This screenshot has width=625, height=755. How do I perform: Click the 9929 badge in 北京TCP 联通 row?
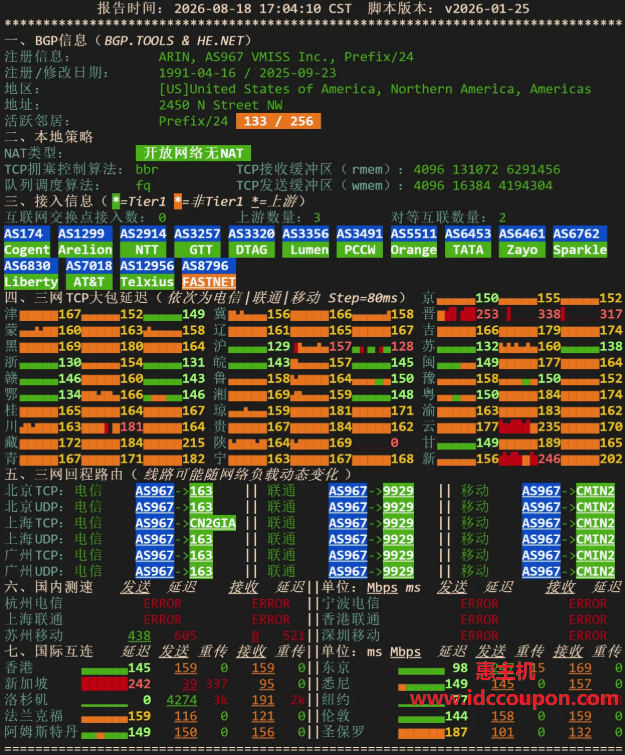click(x=398, y=491)
